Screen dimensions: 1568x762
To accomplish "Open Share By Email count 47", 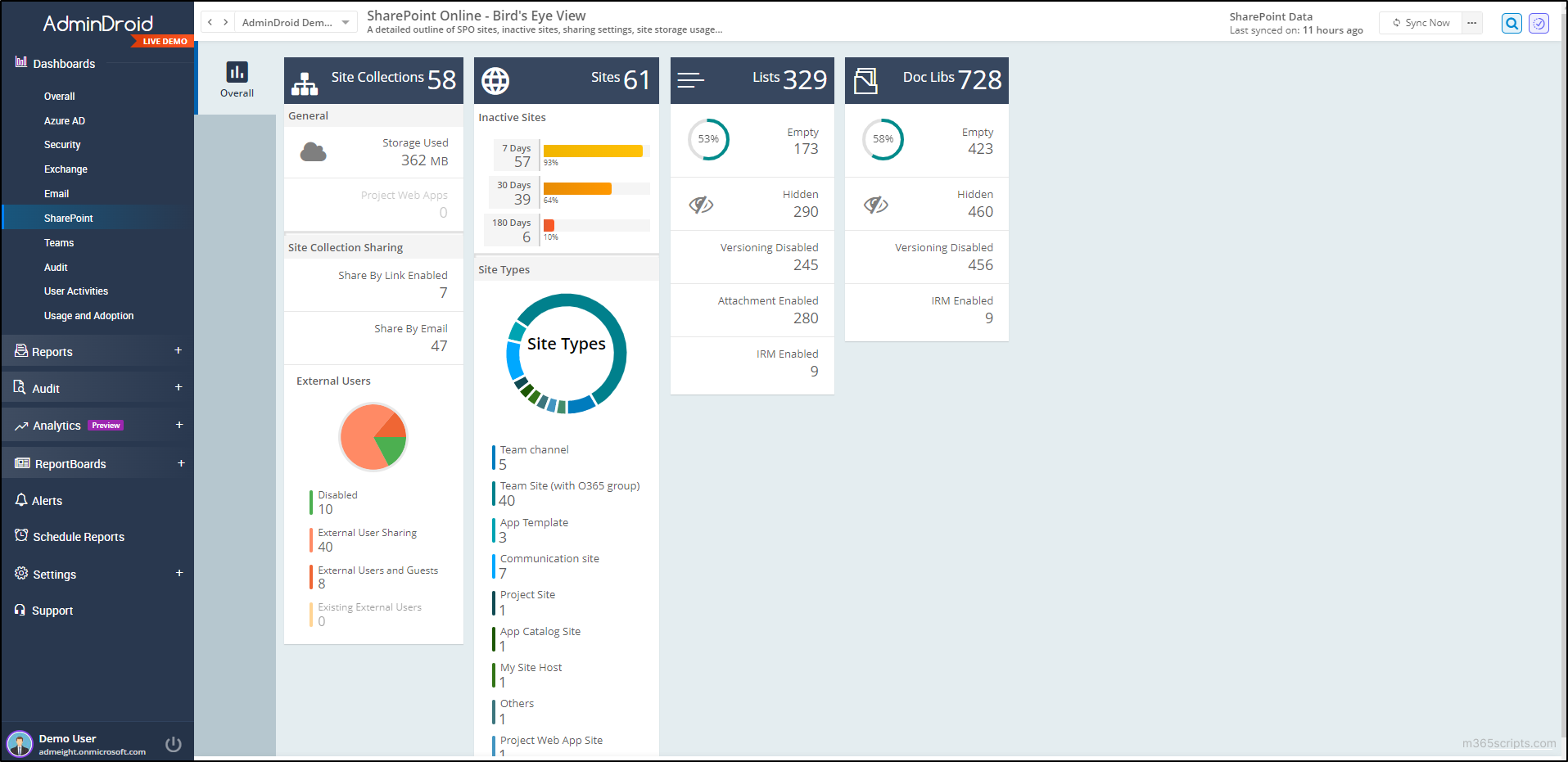I will (x=439, y=346).
